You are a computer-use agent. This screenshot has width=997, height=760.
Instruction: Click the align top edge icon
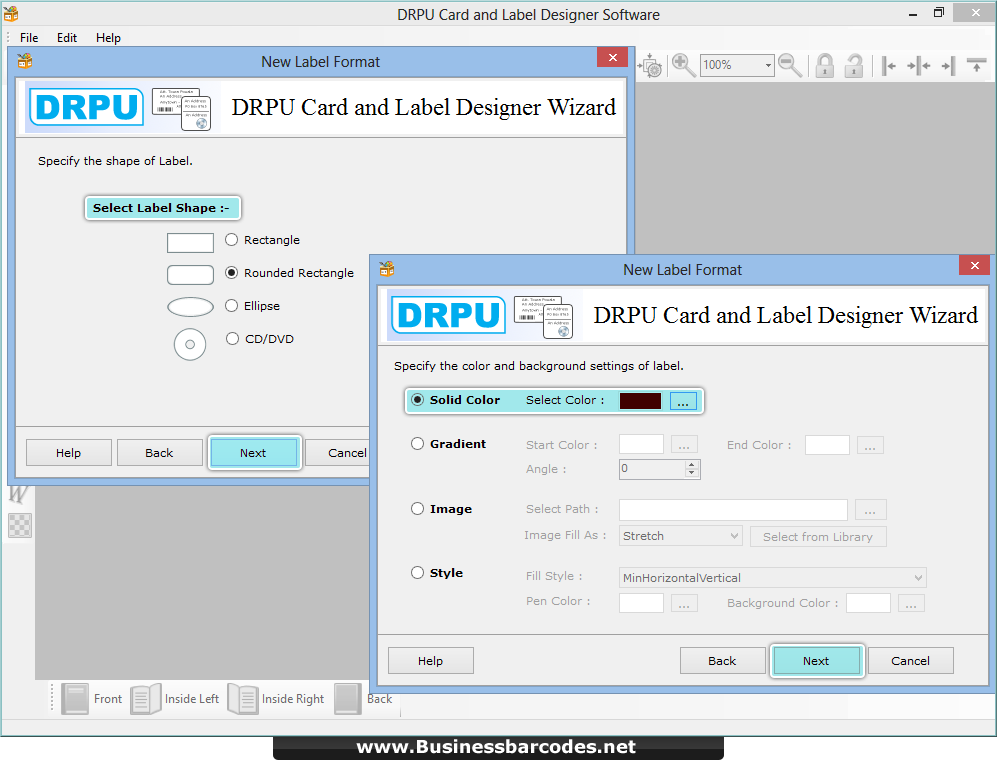(976, 64)
